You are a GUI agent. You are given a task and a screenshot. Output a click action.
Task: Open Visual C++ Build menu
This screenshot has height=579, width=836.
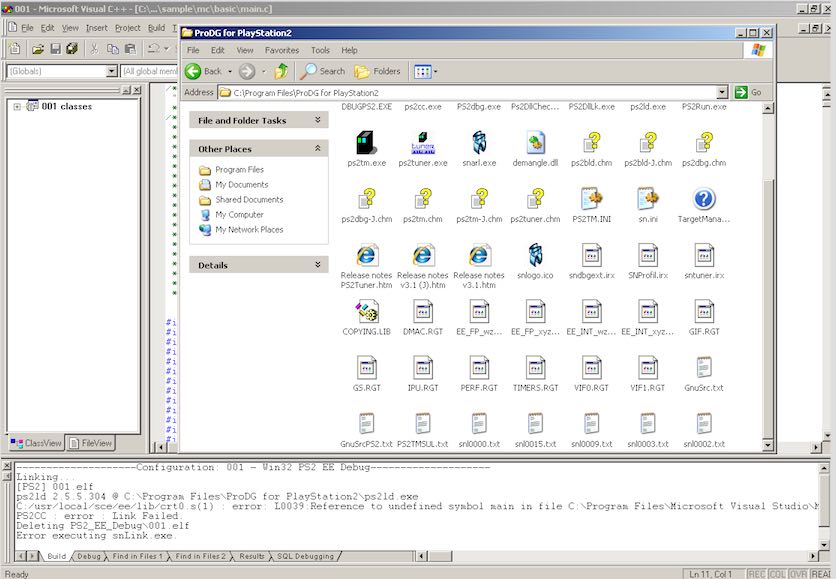[x=156, y=28]
